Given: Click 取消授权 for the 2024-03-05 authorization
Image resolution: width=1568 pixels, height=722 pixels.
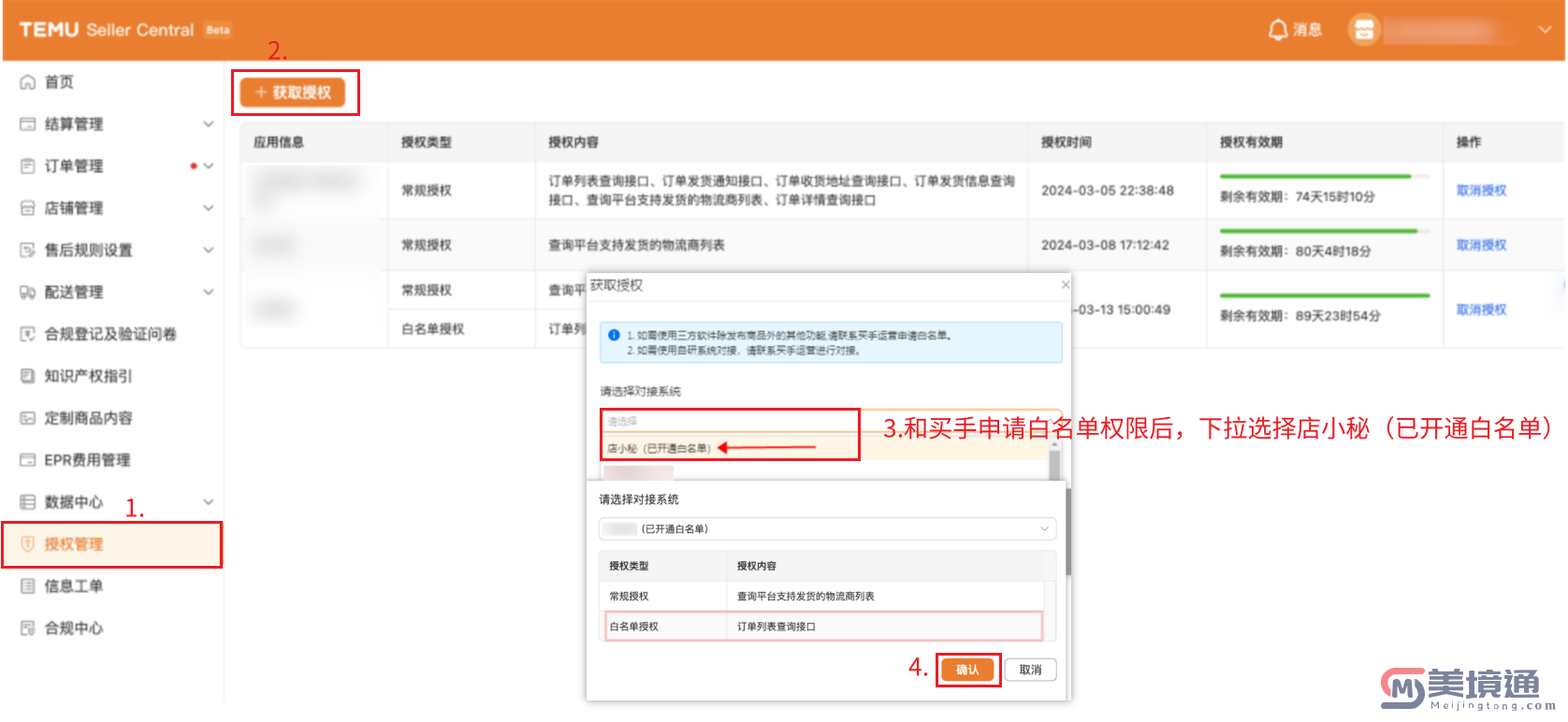Looking at the screenshot, I should [1481, 191].
